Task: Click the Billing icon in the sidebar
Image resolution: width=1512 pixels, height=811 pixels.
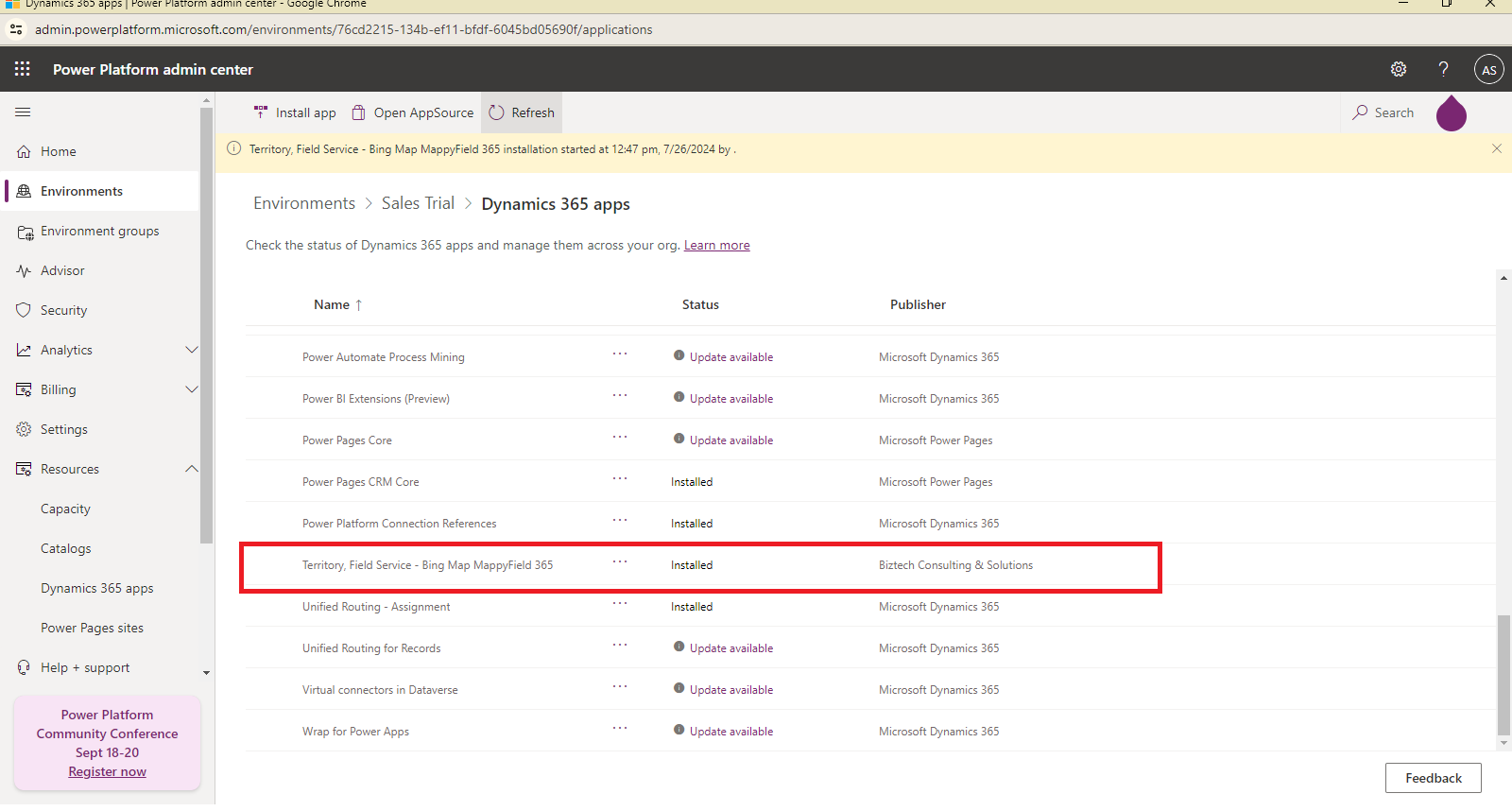Action: click(24, 389)
